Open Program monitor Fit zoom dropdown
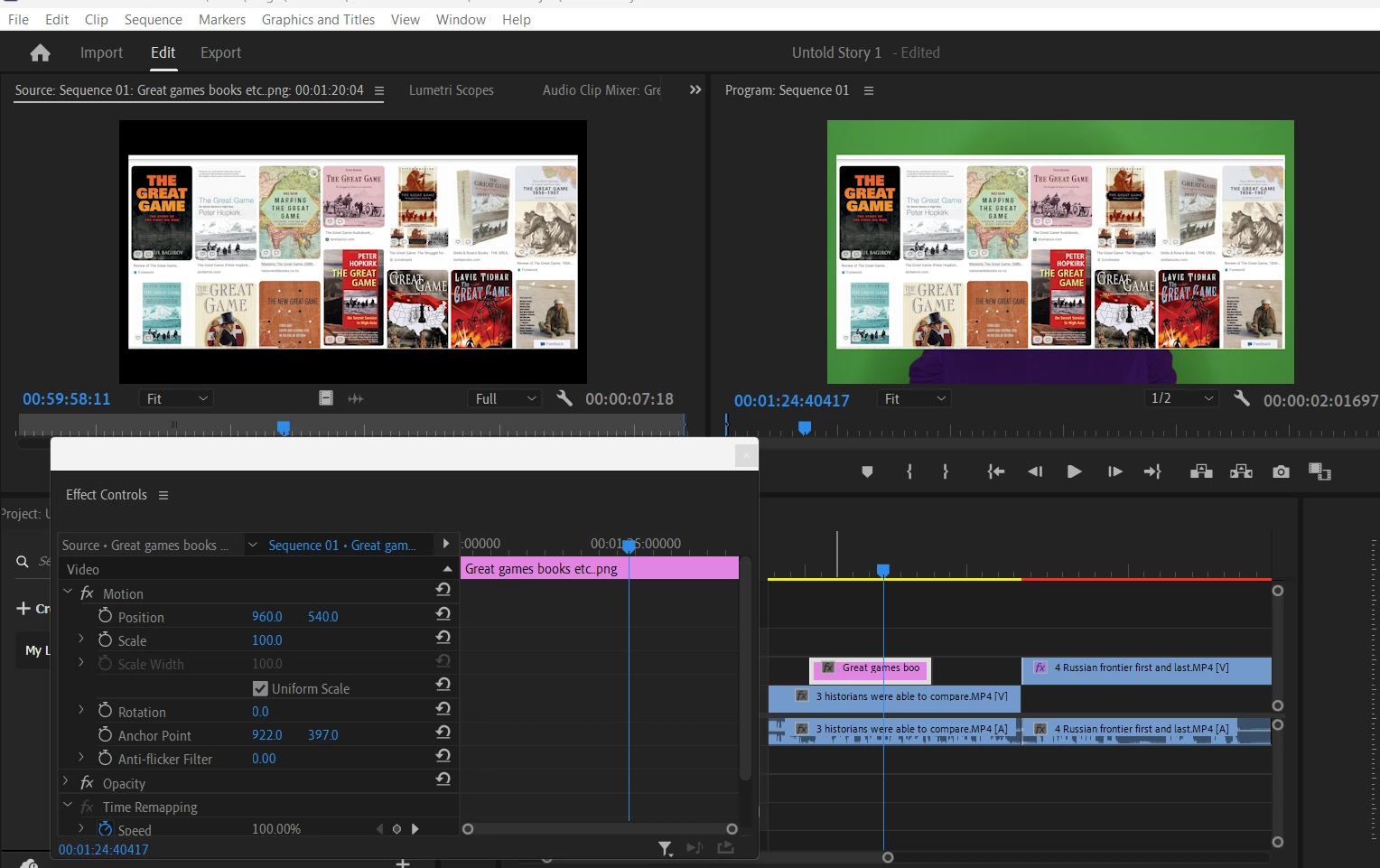 pos(914,398)
